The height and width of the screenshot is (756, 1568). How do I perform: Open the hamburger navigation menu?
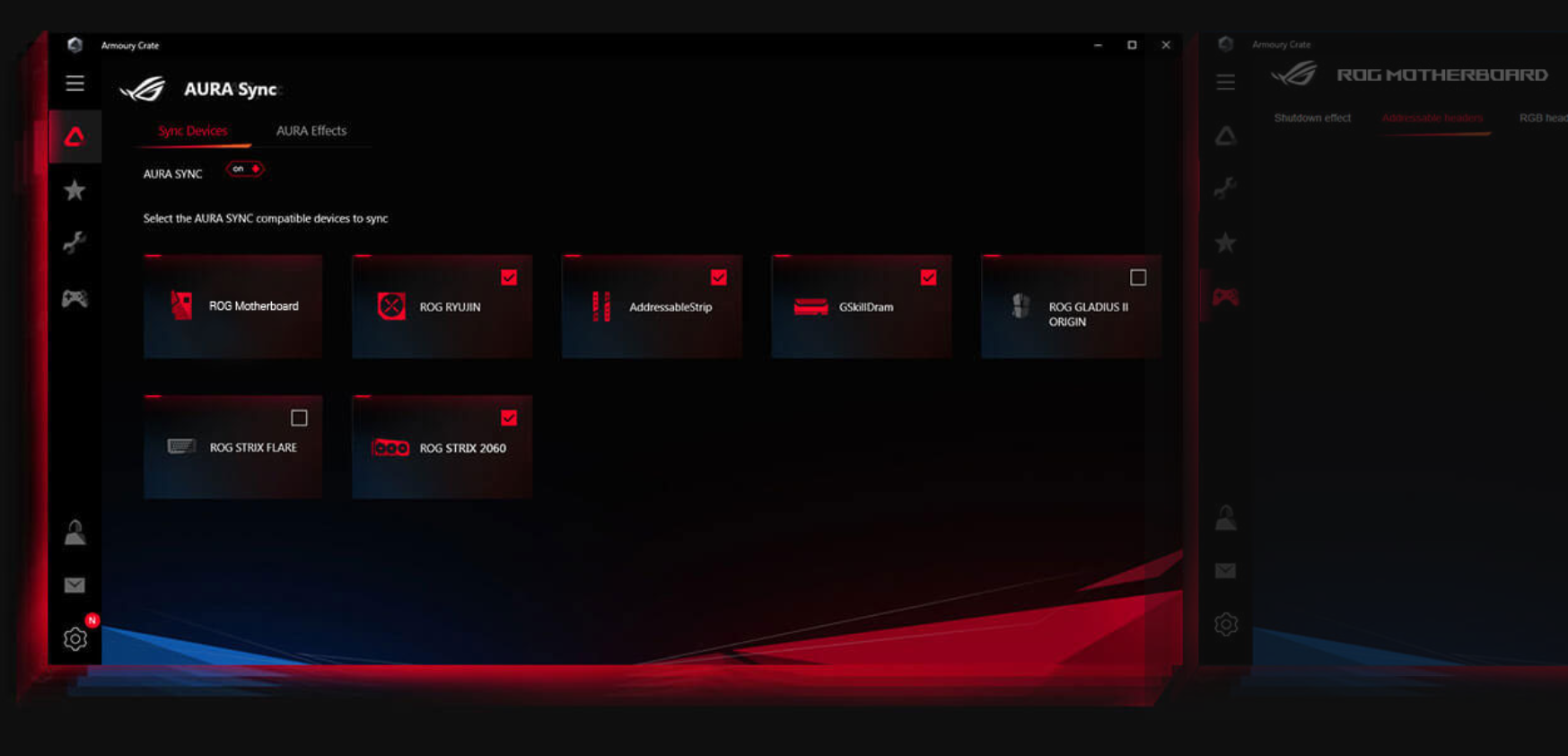click(74, 84)
